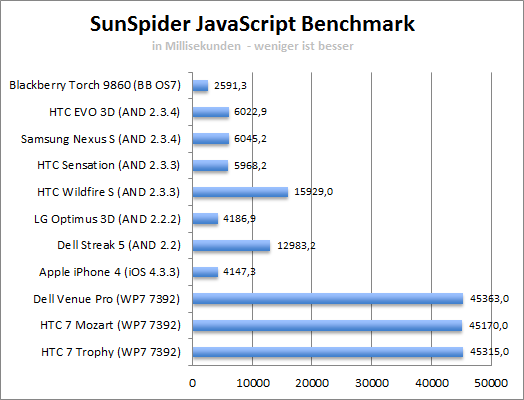The image size is (524, 400).
Task: Click the Samsung Nexus S bar
Action: pyautogui.click(x=211, y=139)
